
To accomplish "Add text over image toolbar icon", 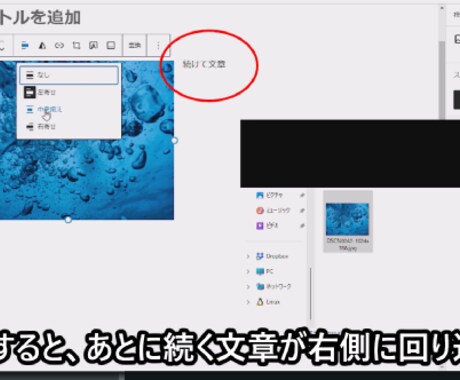I will 94,45.
